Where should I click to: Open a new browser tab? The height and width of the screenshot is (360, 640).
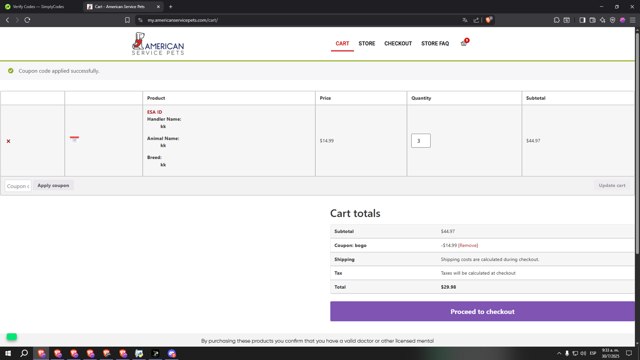(171, 7)
